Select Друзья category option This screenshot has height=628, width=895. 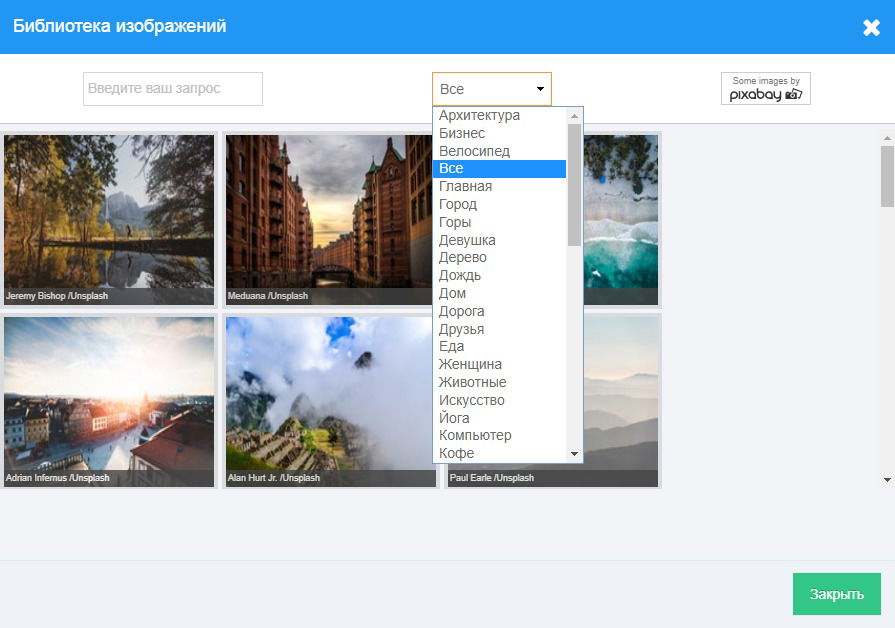click(x=499, y=329)
